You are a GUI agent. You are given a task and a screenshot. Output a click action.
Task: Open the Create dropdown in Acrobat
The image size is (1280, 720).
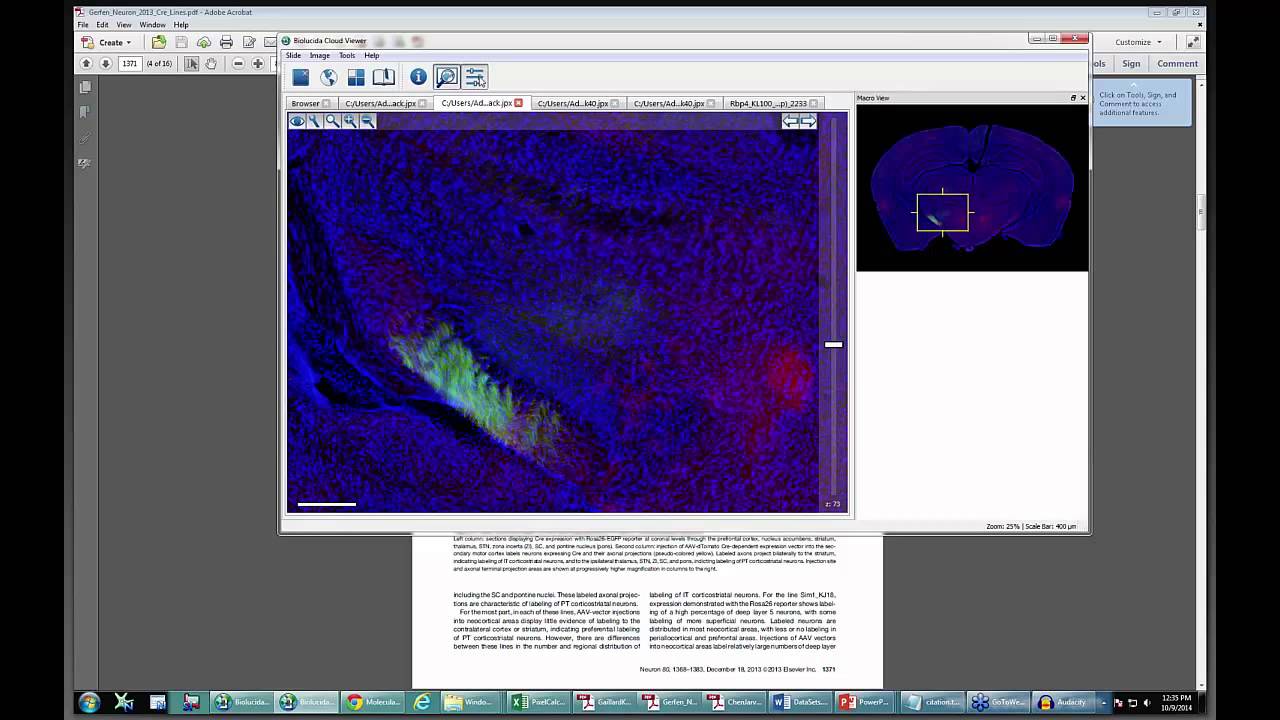(106, 42)
